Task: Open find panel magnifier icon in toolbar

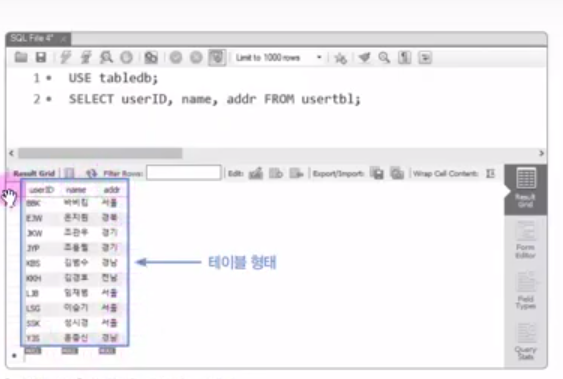Action: tap(384, 57)
